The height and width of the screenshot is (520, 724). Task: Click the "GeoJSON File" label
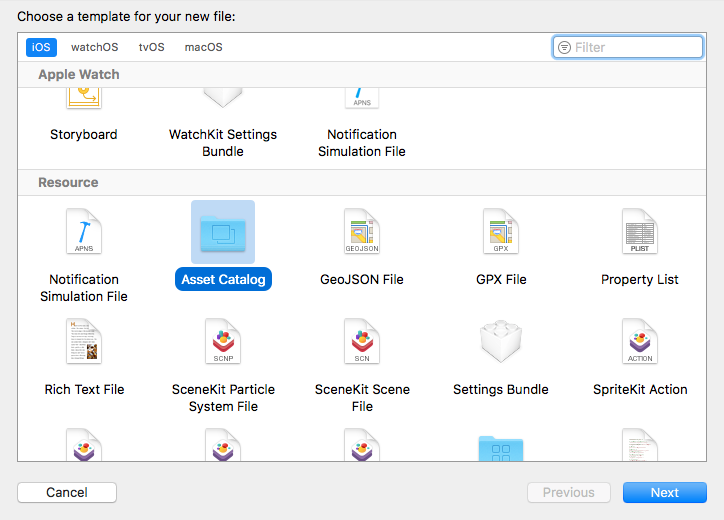click(362, 279)
